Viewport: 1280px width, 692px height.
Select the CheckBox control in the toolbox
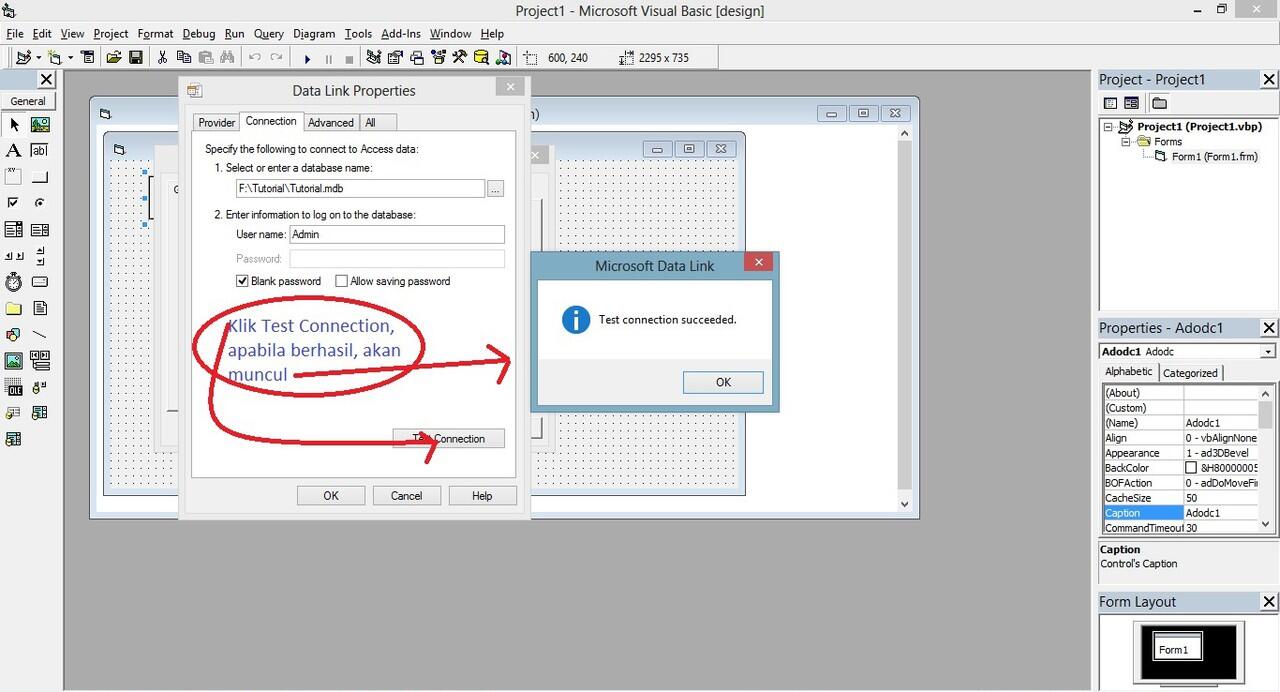click(x=14, y=203)
